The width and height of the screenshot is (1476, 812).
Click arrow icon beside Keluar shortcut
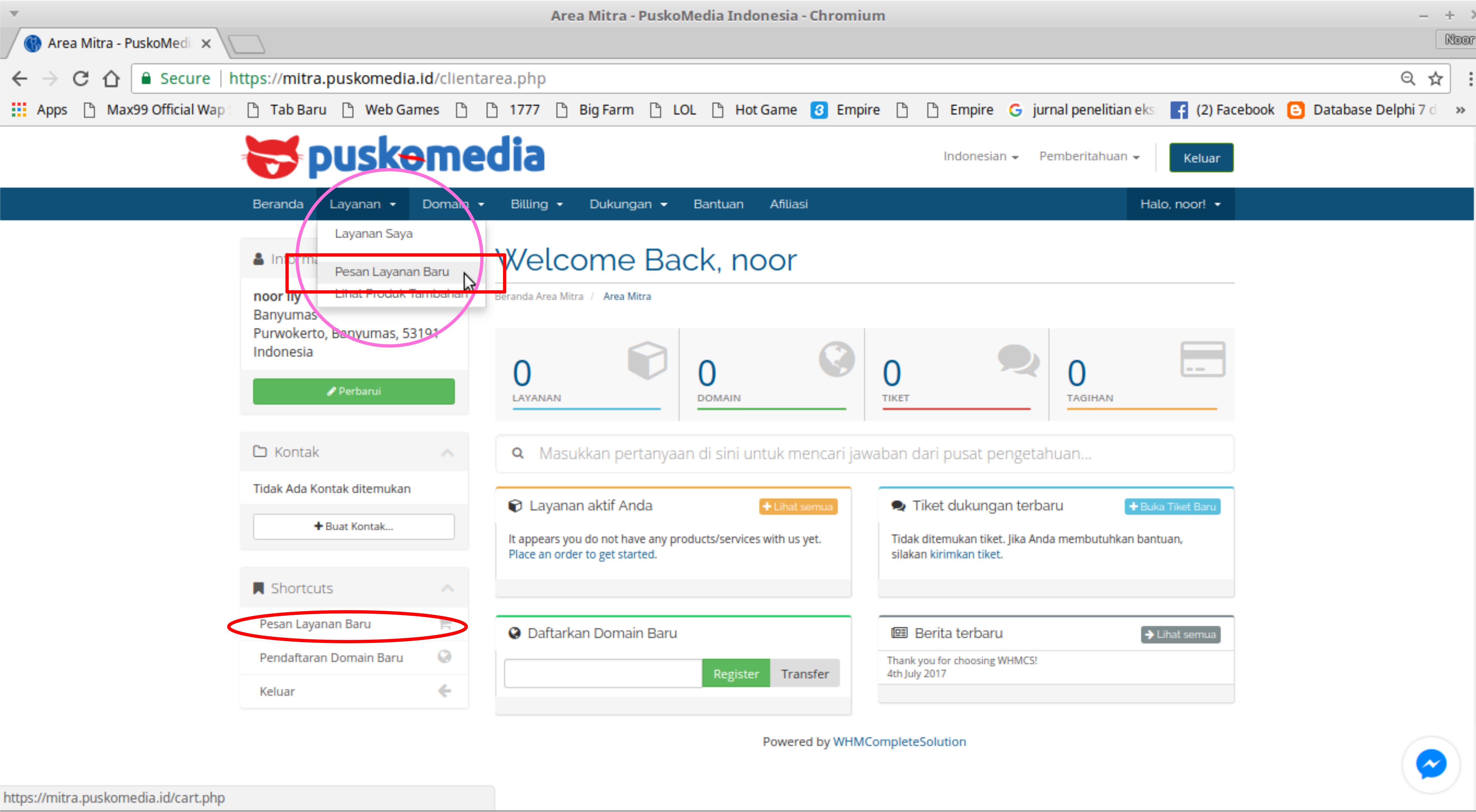coord(445,691)
